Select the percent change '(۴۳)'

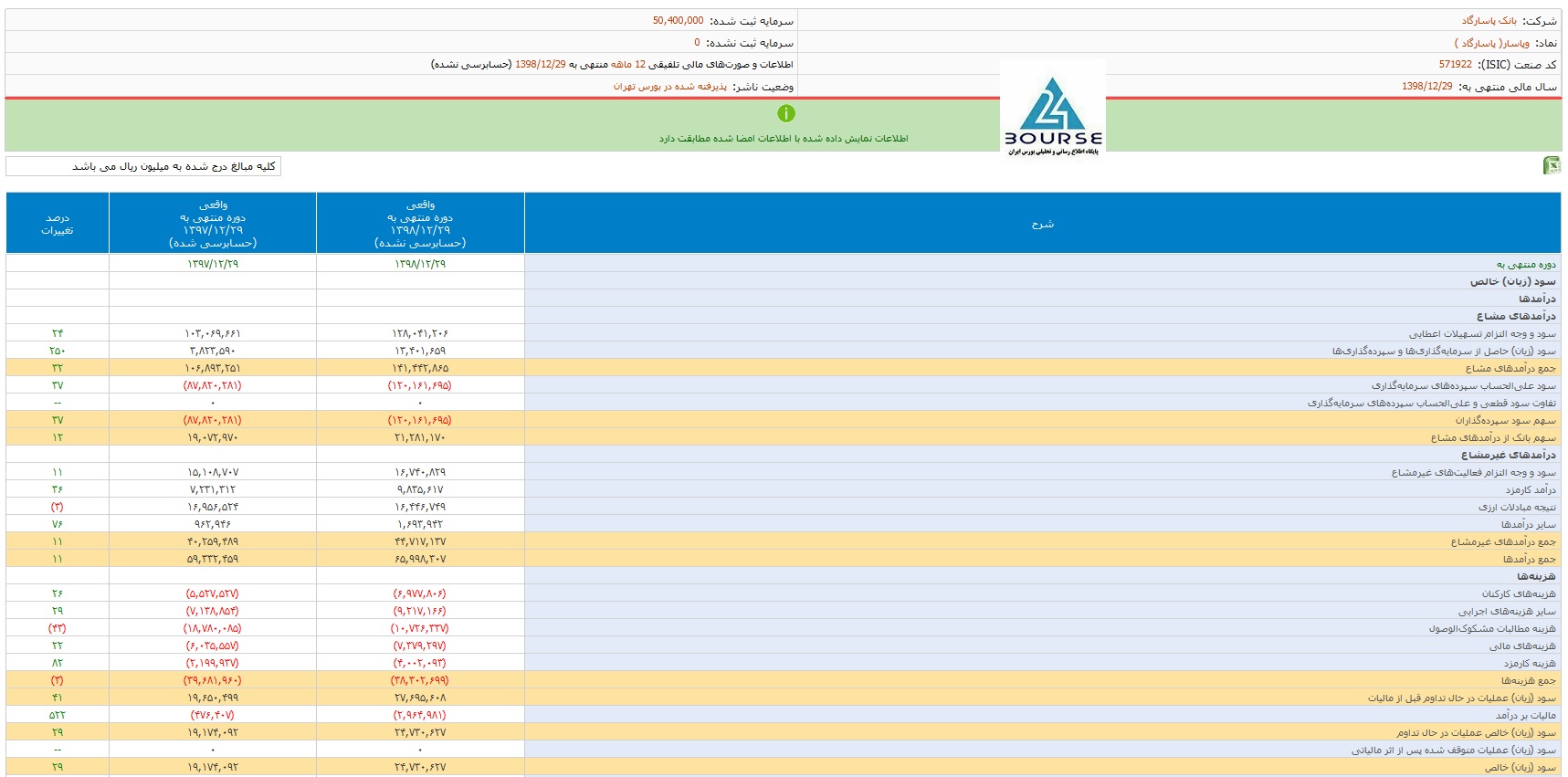coord(58,628)
